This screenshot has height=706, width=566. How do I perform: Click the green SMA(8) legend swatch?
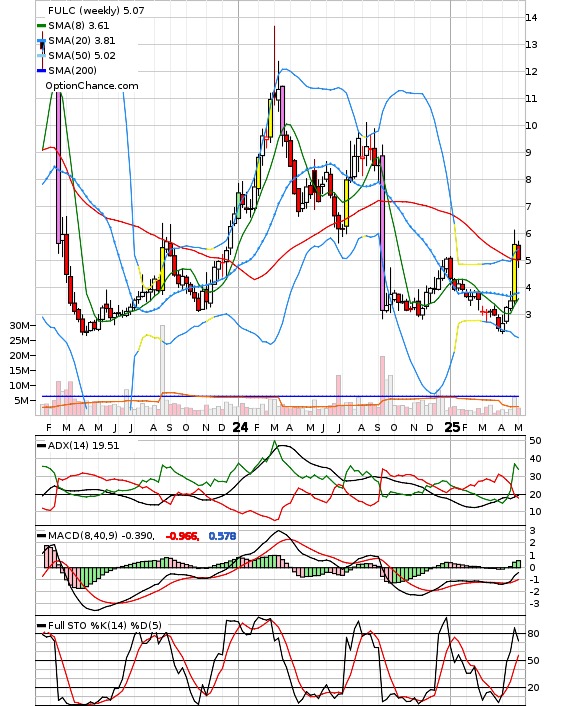pyautogui.click(x=41, y=26)
